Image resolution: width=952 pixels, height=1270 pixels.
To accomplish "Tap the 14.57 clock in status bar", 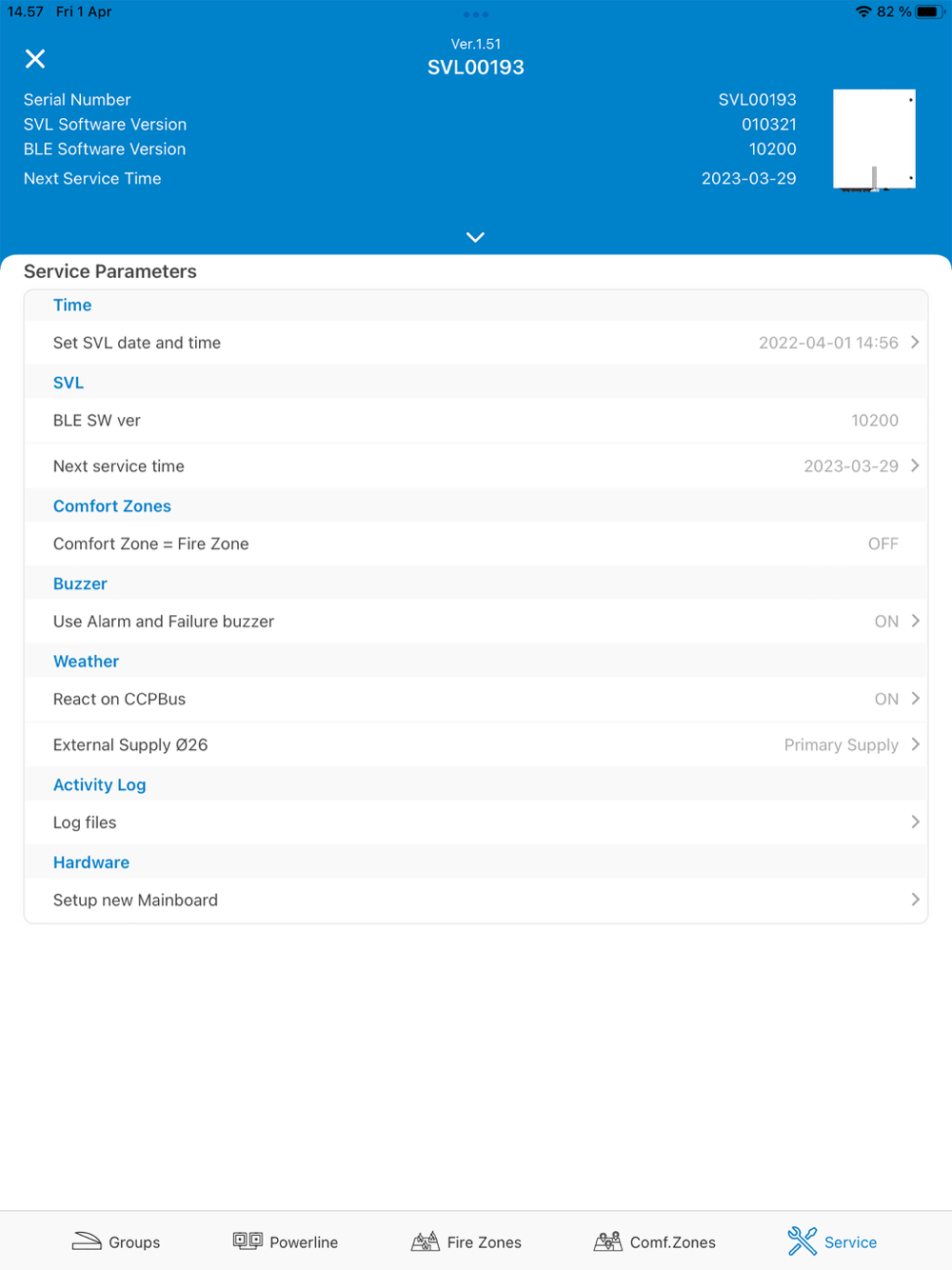I will [x=26, y=12].
